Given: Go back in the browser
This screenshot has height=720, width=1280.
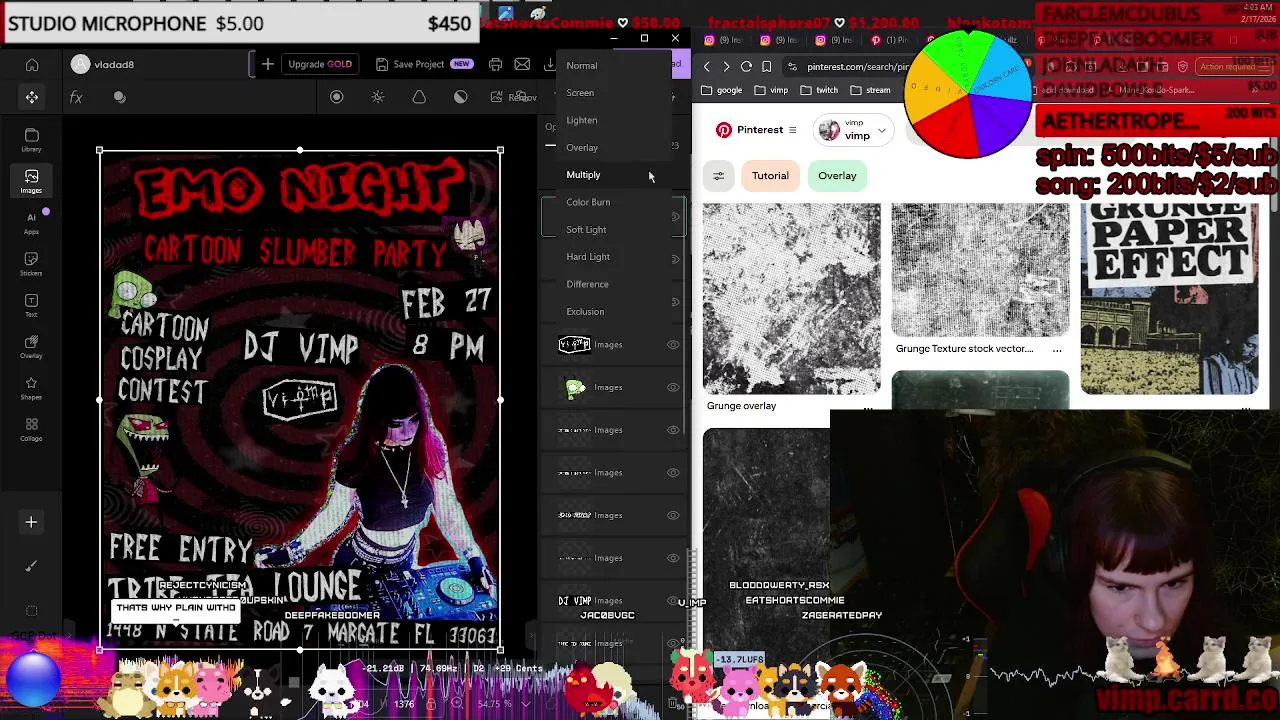Looking at the screenshot, I should [707, 66].
